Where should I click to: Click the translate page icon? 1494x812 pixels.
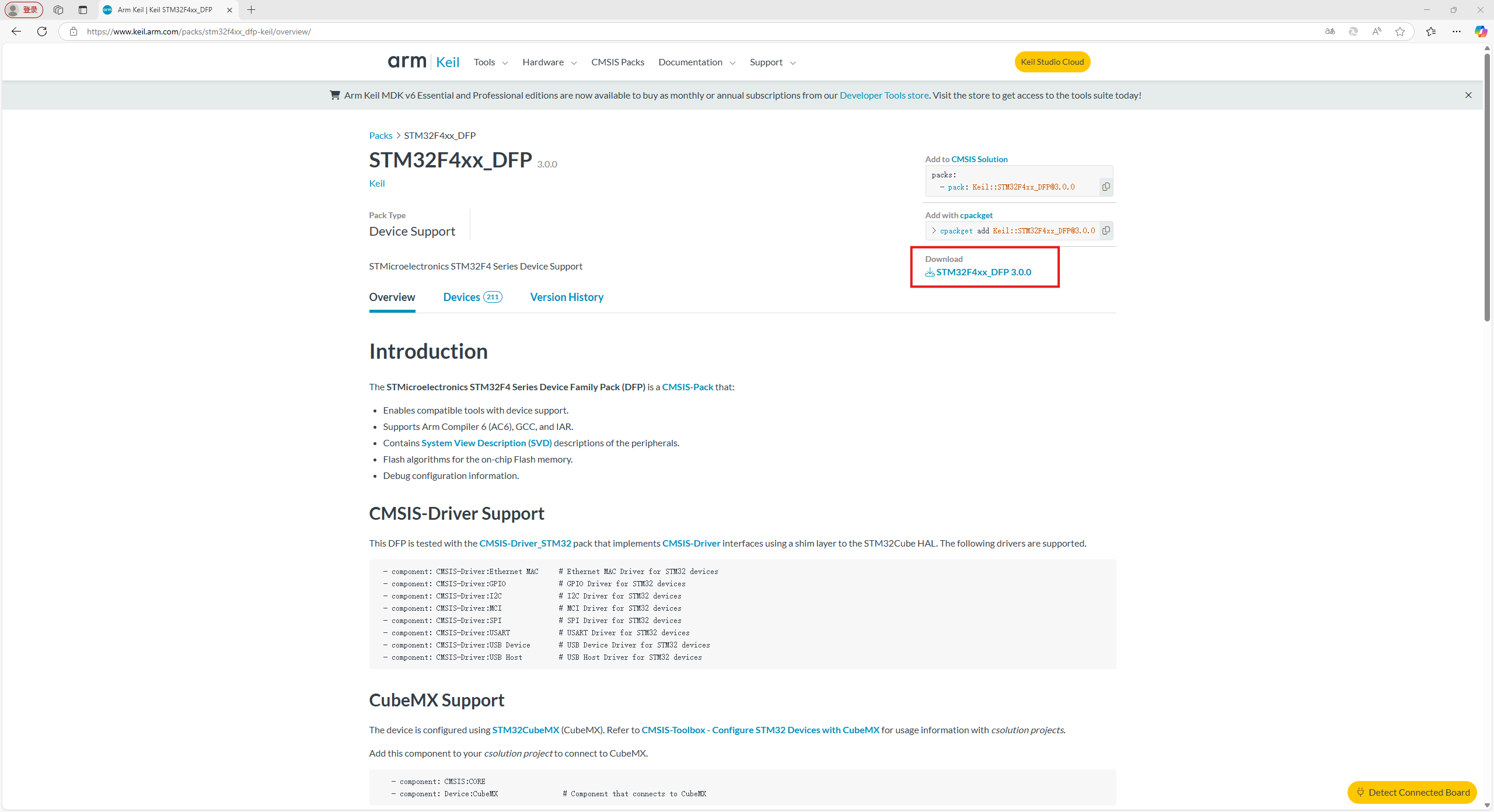1330,32
